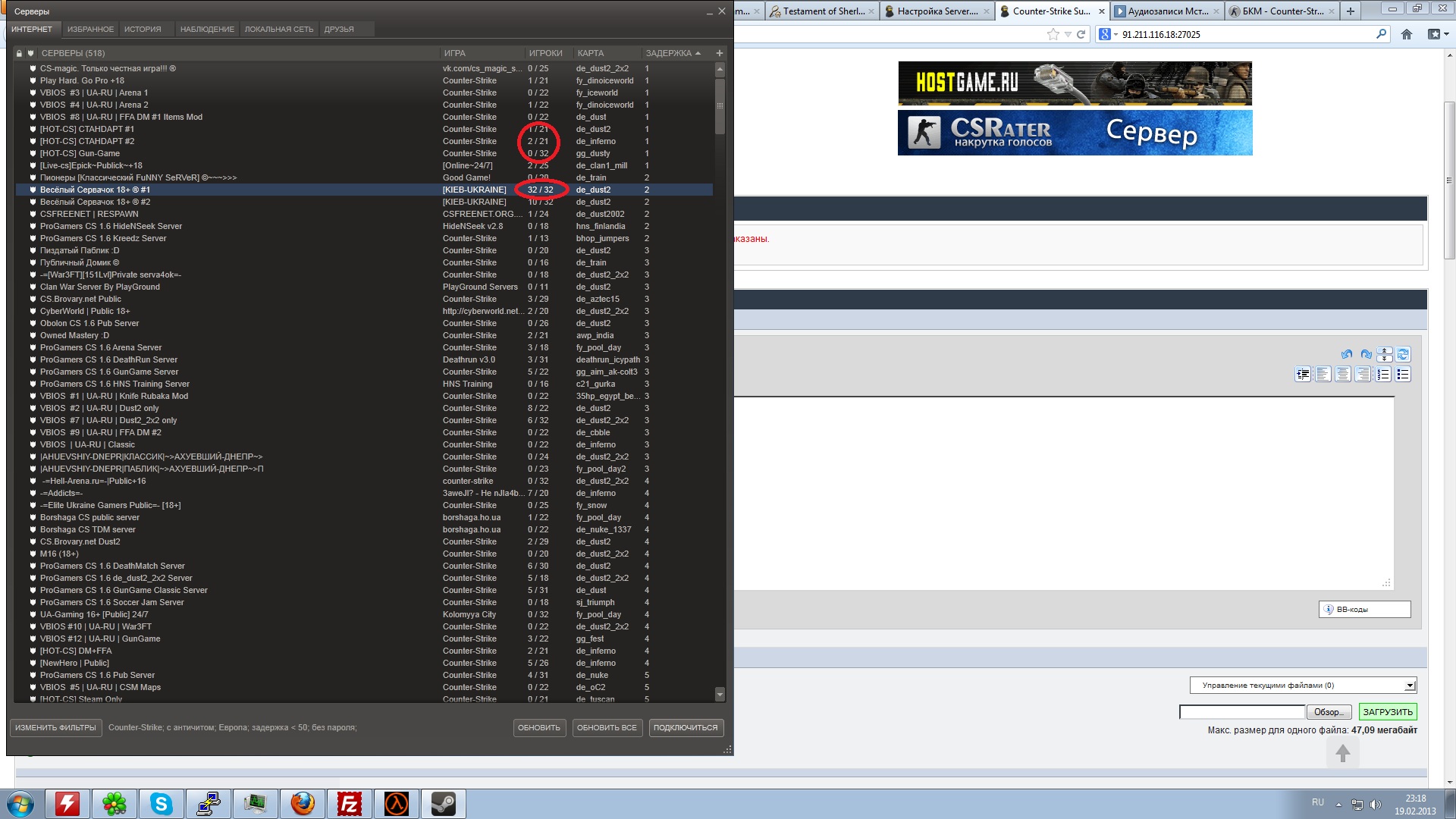Open Skype from the taskbar

coord(162,804)
